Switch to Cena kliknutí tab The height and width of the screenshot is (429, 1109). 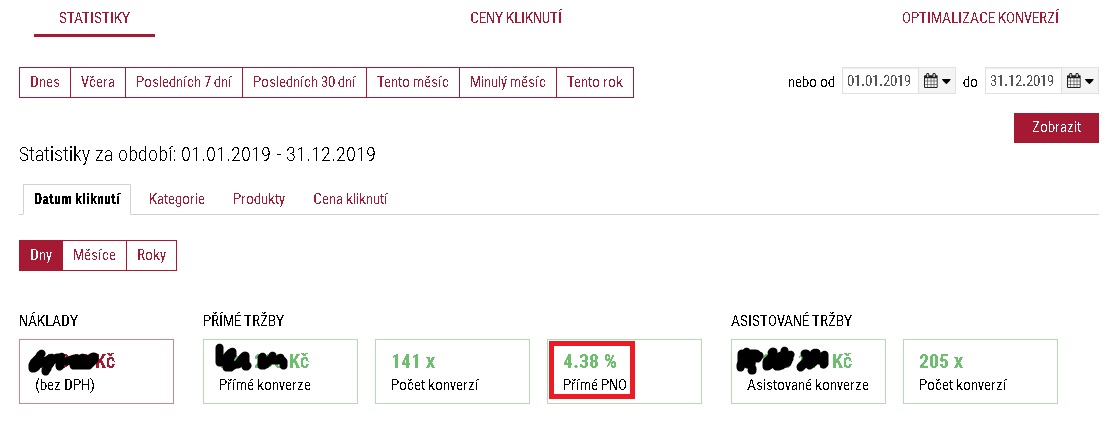pyautogui.click(x=350, y=199)
